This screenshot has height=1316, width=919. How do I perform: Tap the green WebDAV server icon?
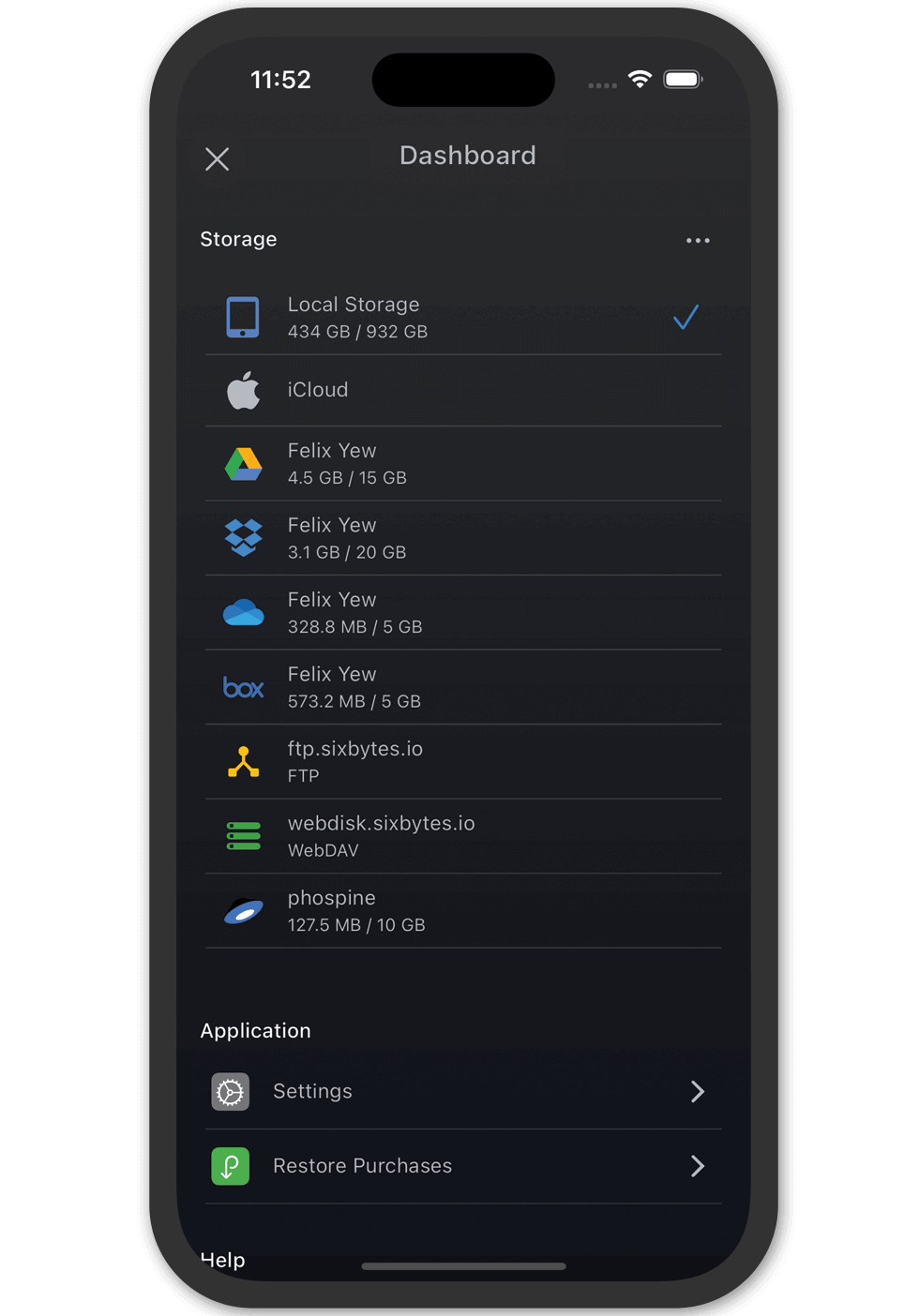coord(243,836)
